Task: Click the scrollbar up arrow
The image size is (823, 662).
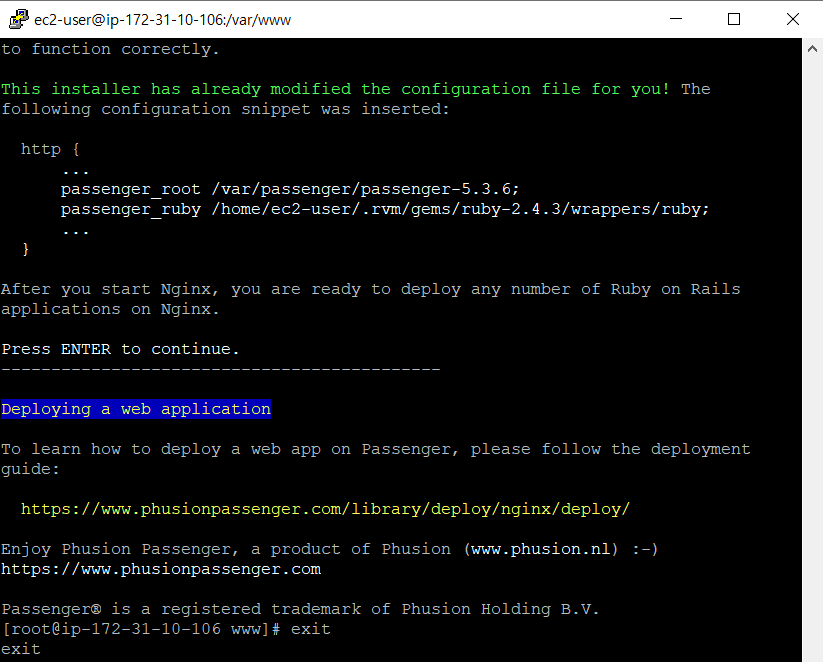Action: pos(810,46)
